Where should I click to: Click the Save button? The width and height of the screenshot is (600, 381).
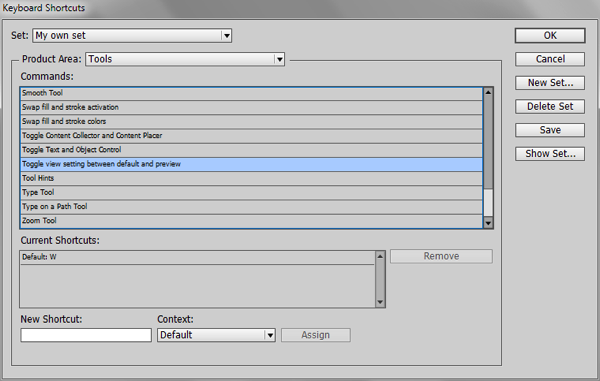tap(550, 130)
